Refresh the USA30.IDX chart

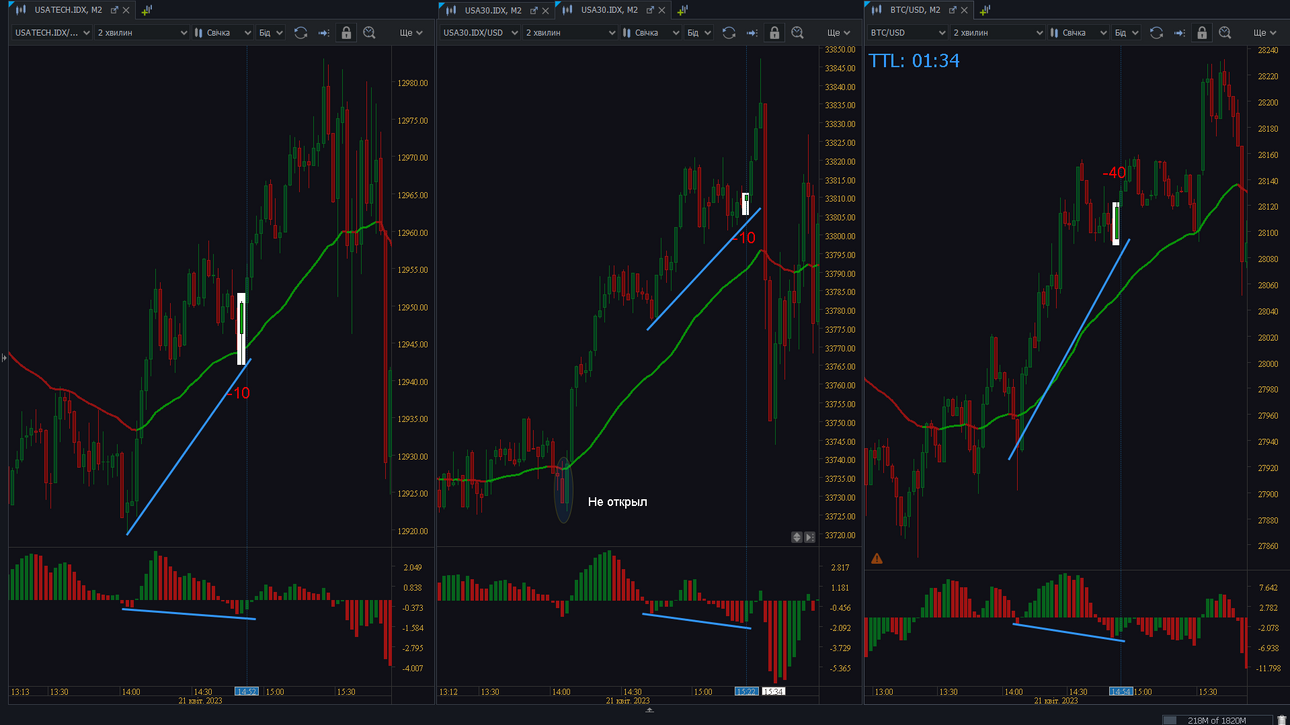coord(729,33)
